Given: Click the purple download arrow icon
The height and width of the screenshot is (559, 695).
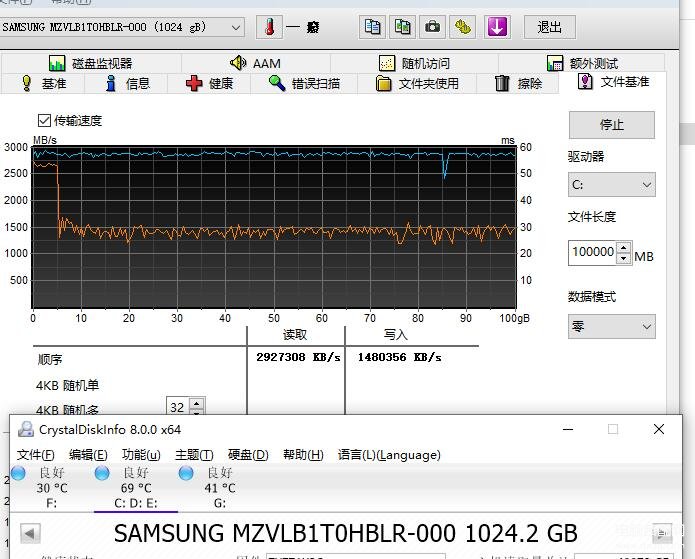Looking at the screenshot, I should 497,27.
